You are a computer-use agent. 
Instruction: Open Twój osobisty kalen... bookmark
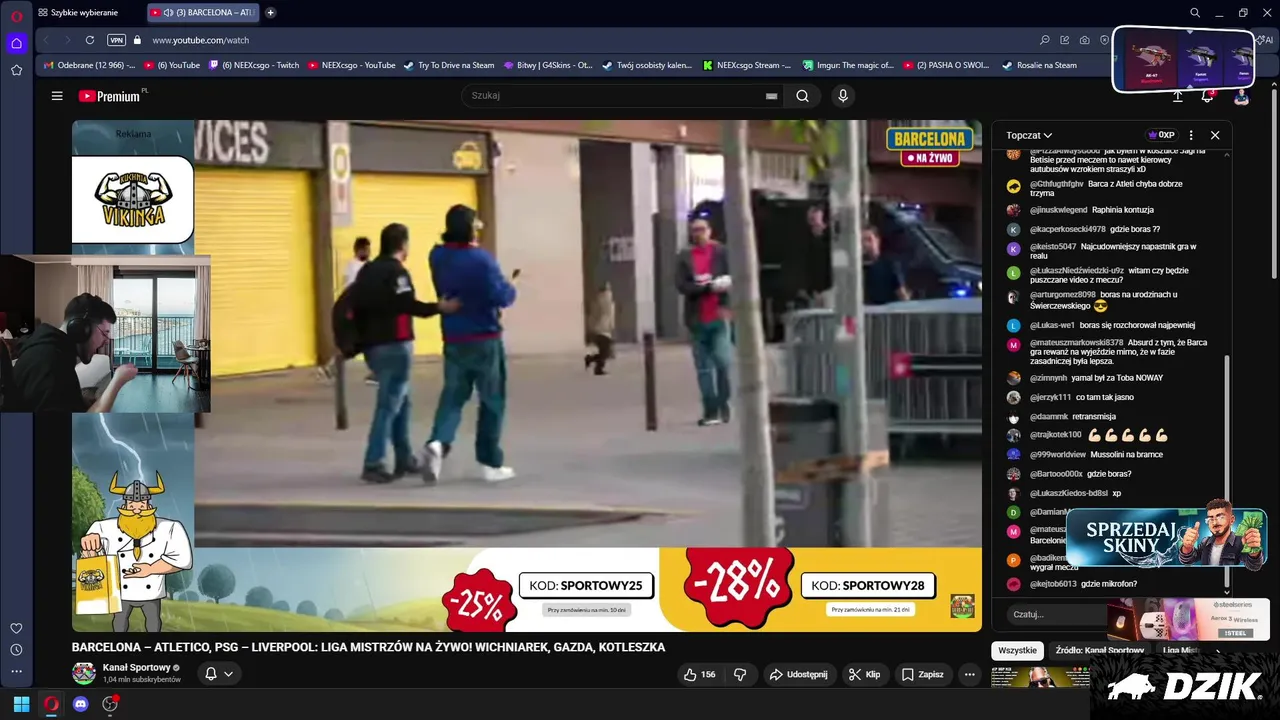coord(647,65)
